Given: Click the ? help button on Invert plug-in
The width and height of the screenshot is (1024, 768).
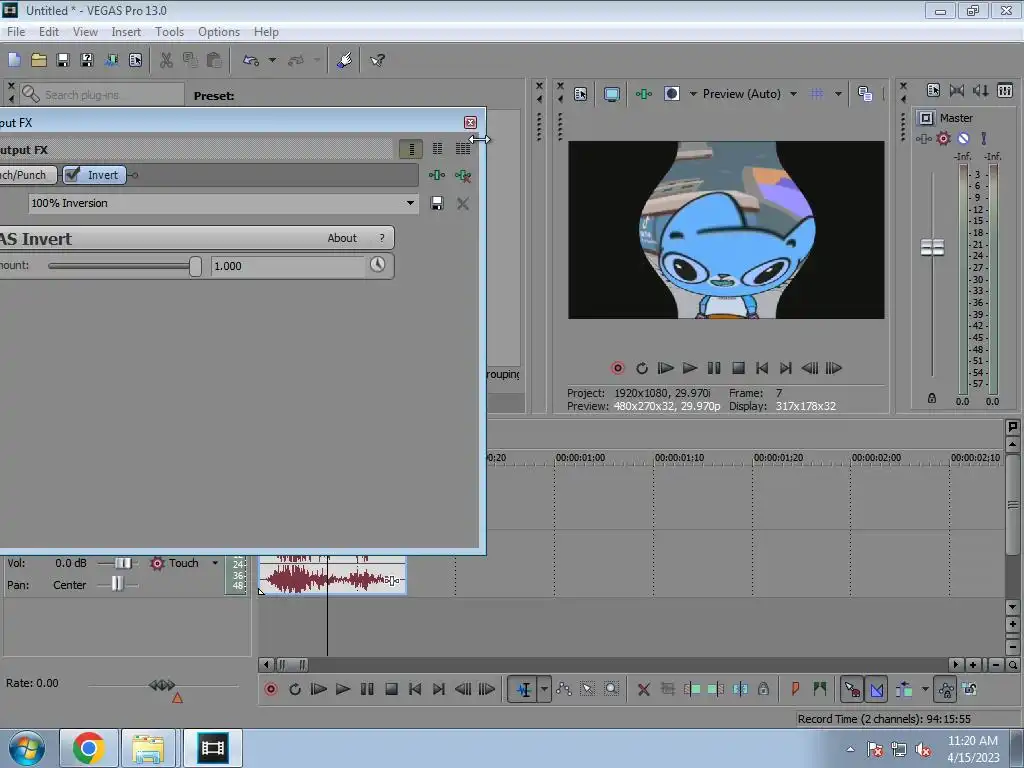Looking at the screenshot, I should (382, 238).
